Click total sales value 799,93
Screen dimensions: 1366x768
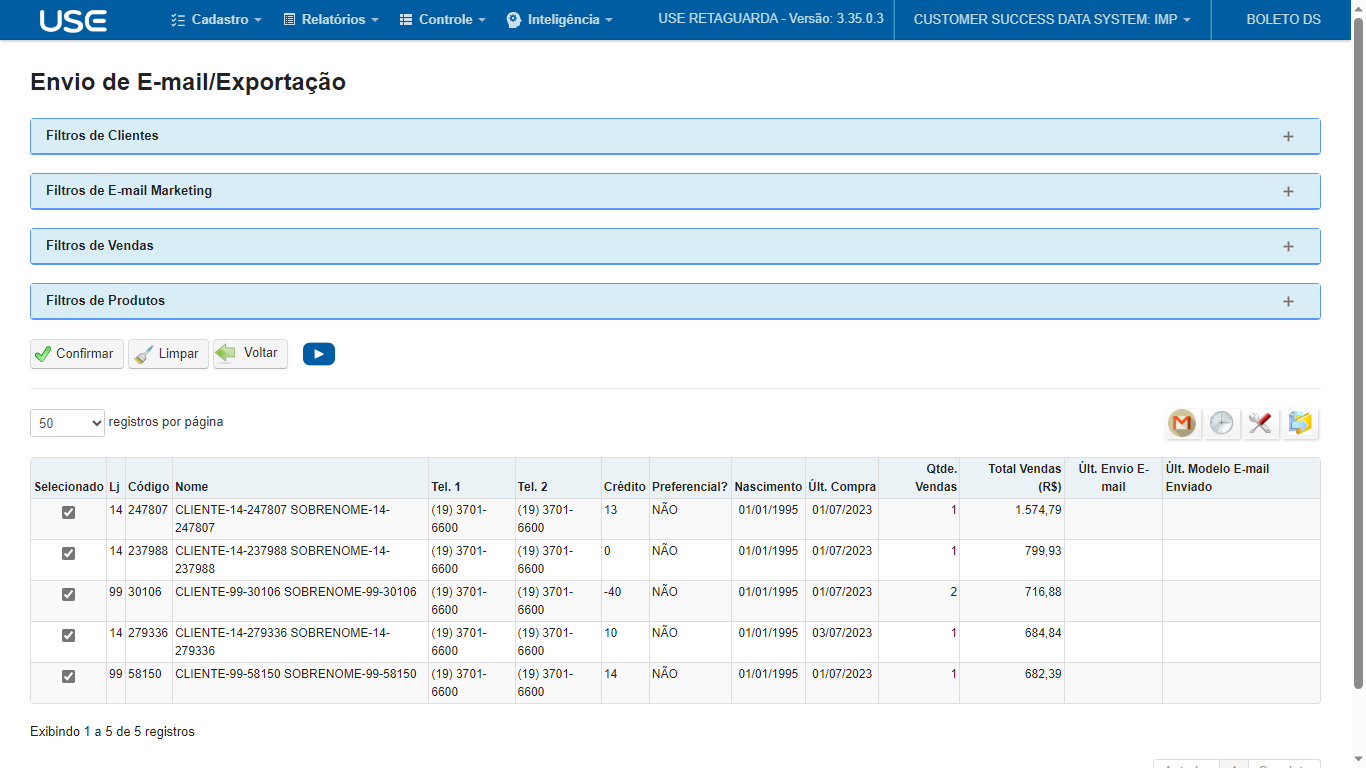pos(1043,551)
